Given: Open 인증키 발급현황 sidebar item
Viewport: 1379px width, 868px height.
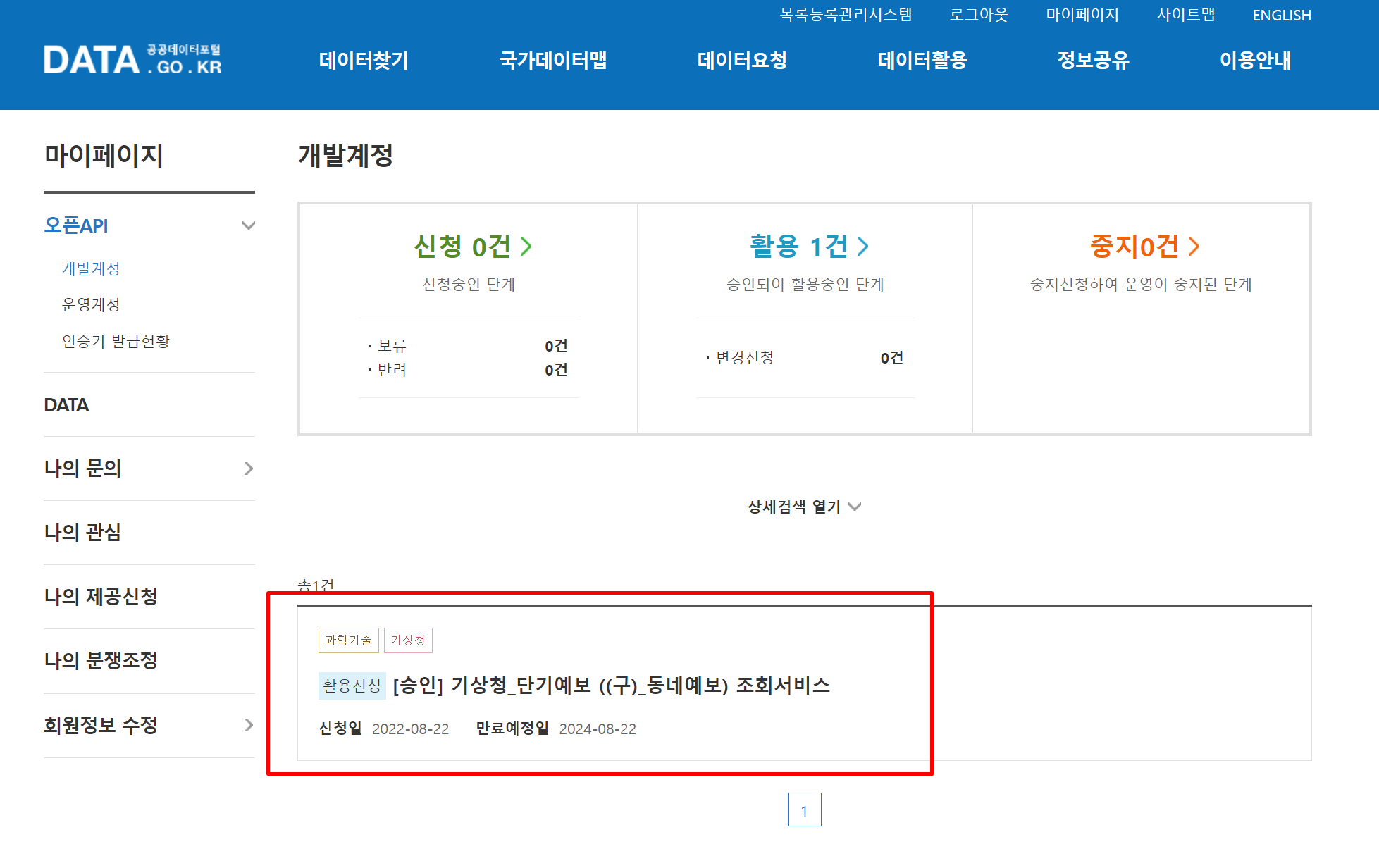Looking at the screenshot, I should coord(116,341).
